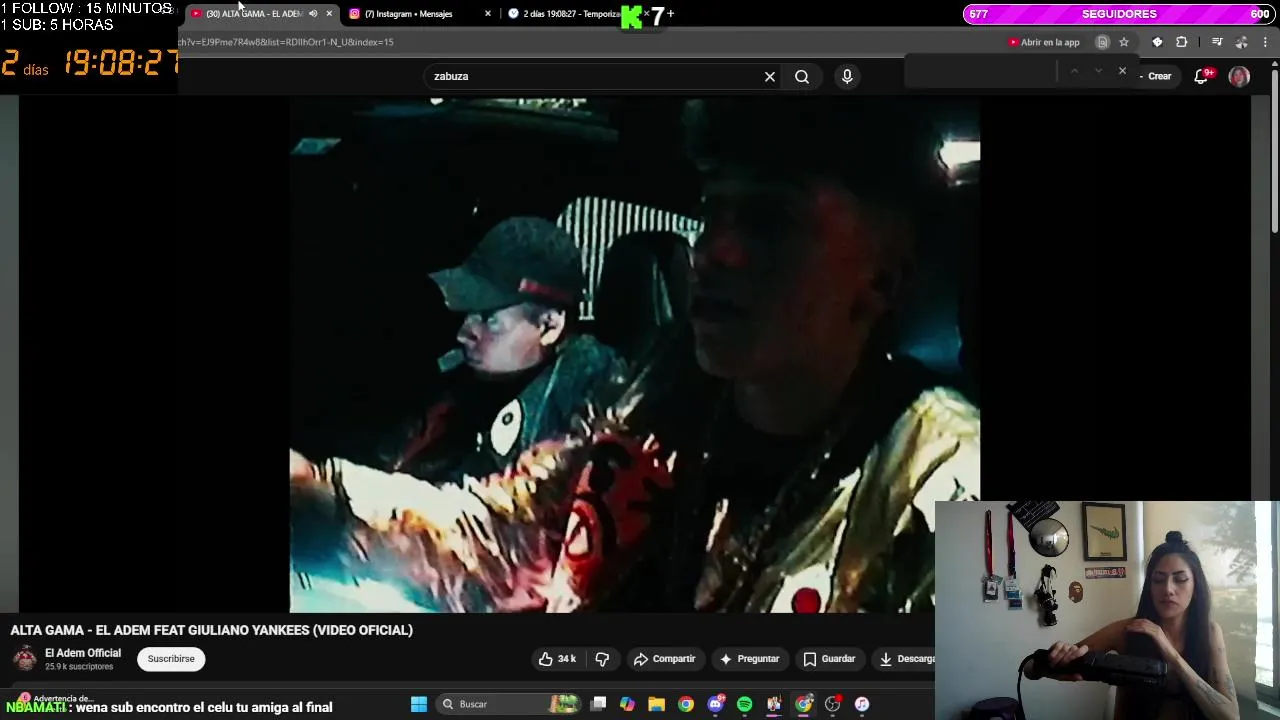
Task: Open the El Adem Oficial channel name link
Action: 83,653
